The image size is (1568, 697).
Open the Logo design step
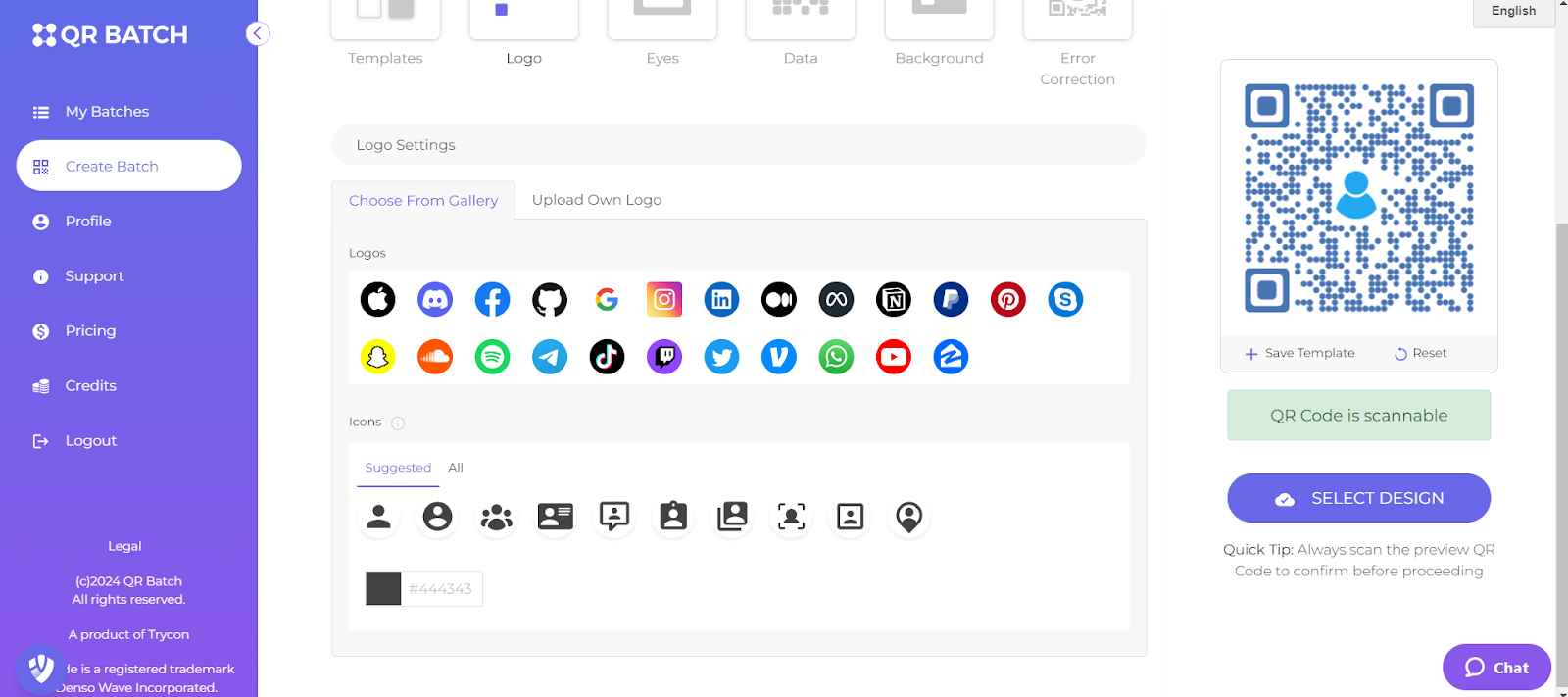[x=524, y=34]
